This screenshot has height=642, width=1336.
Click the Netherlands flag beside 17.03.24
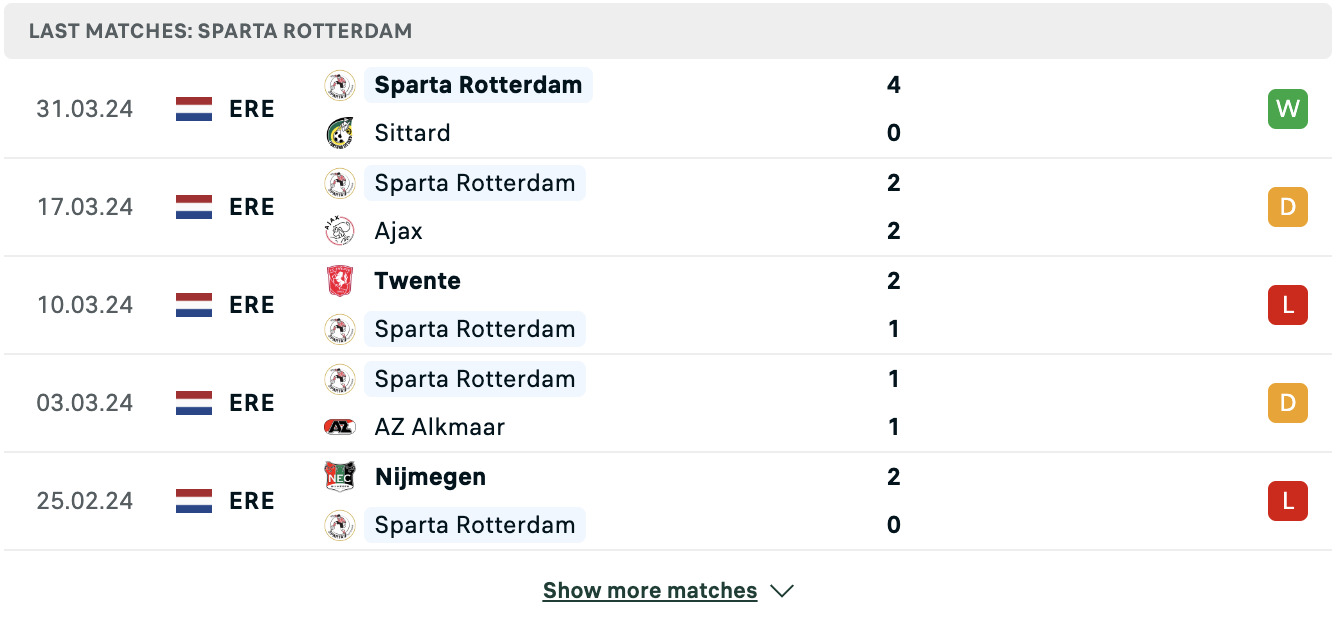(x=194, y=207)
